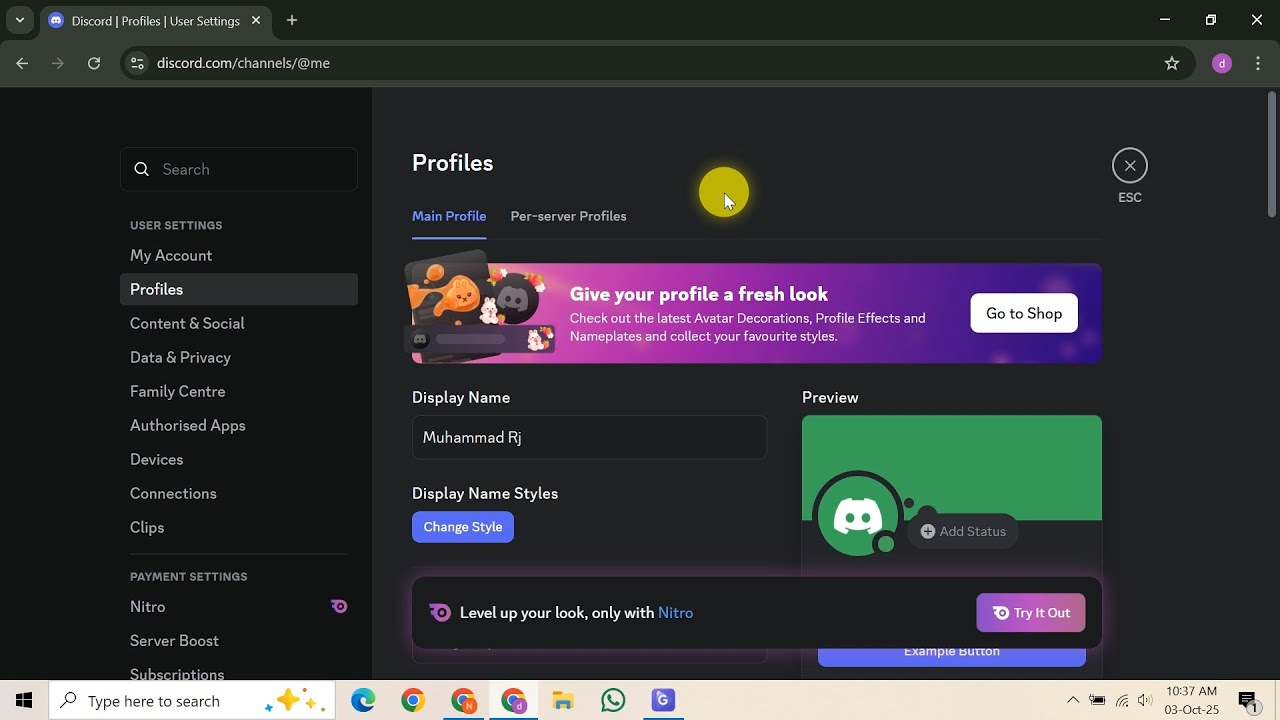Switch to the Main Profile tab
This screenshot has width=1280, height=720.
pyautogui.click(x=449, y=216)
